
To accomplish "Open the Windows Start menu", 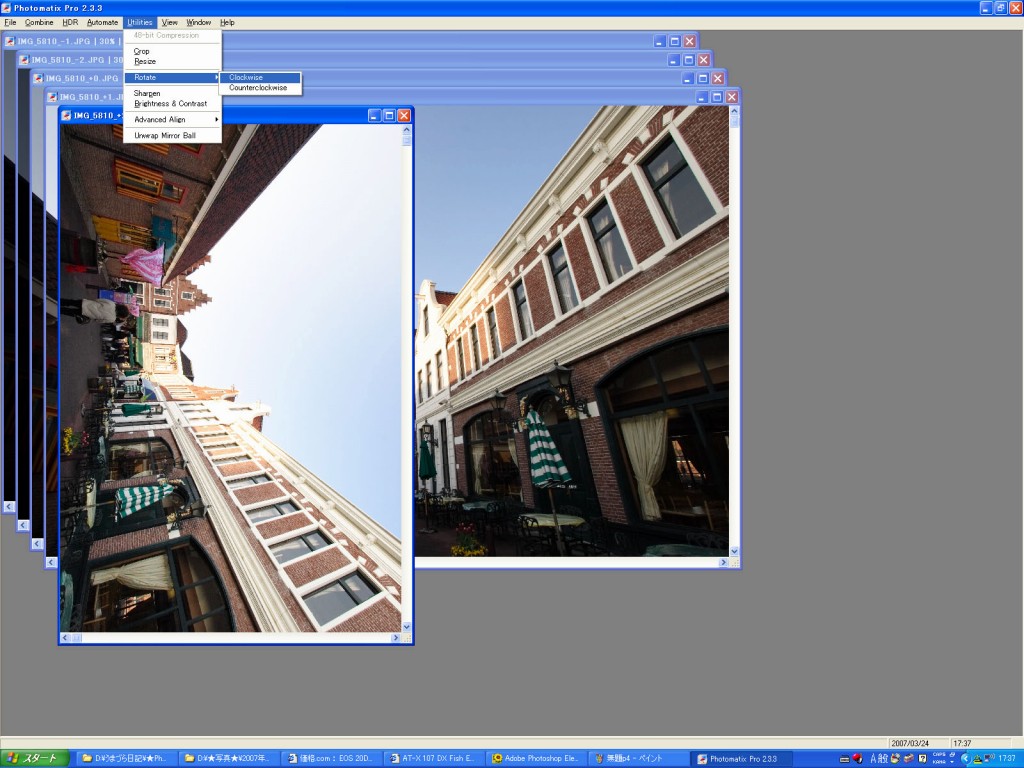I will tap(34, 758).
